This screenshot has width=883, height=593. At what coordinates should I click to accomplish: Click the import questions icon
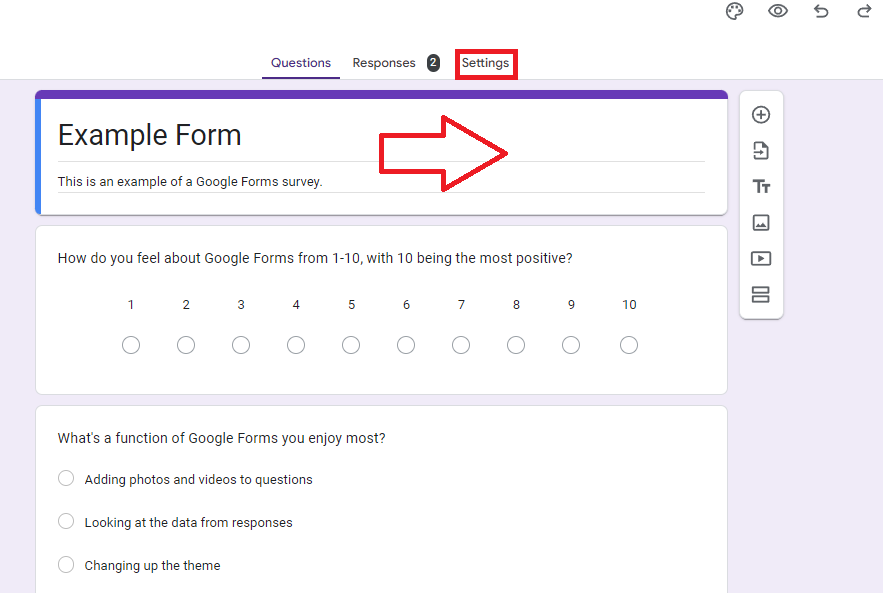click(x=761, y=151)
